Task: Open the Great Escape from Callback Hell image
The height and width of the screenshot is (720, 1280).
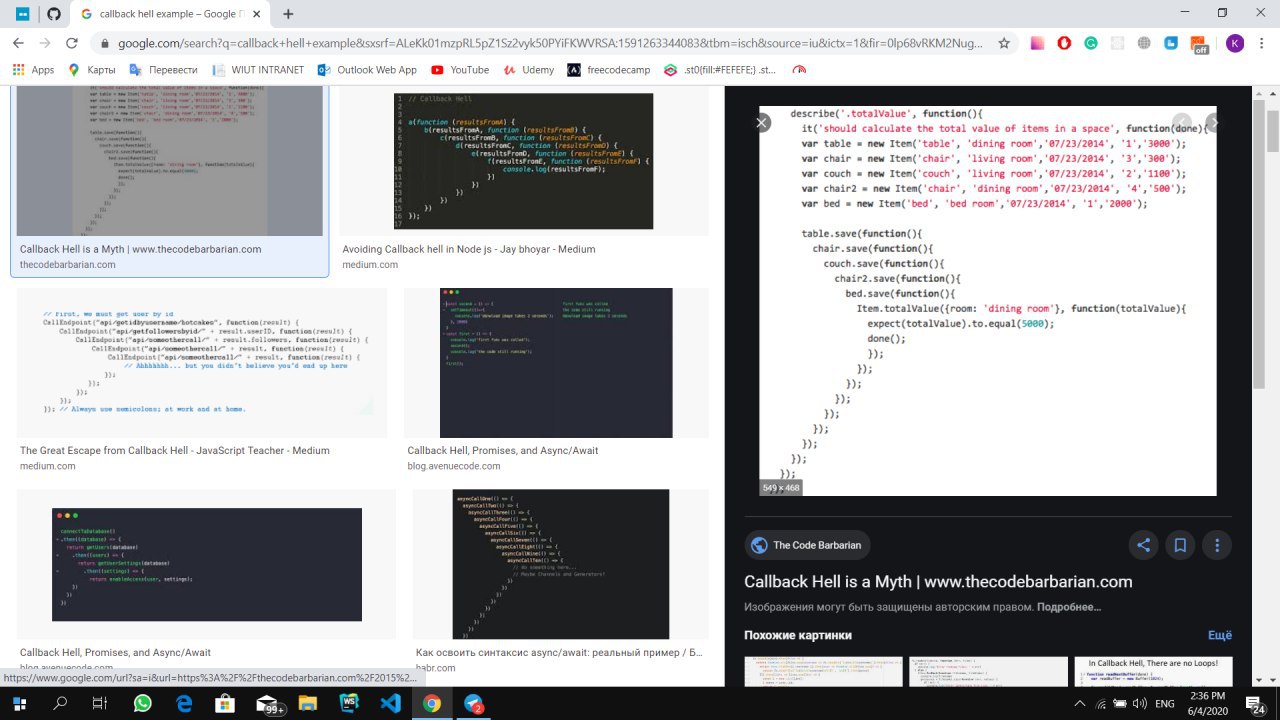Action: click(202, 362)
